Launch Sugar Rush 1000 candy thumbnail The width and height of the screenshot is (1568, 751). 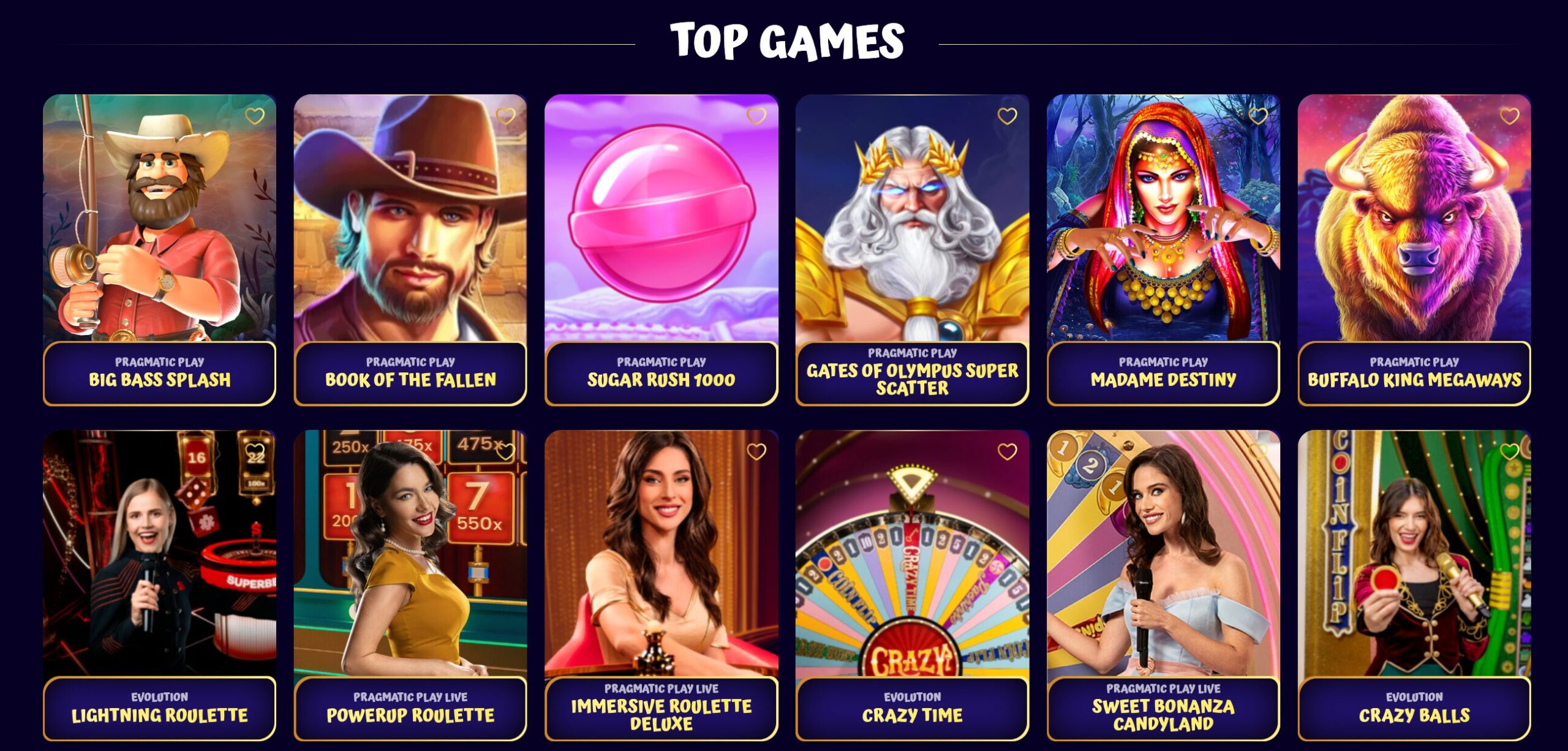661,217
